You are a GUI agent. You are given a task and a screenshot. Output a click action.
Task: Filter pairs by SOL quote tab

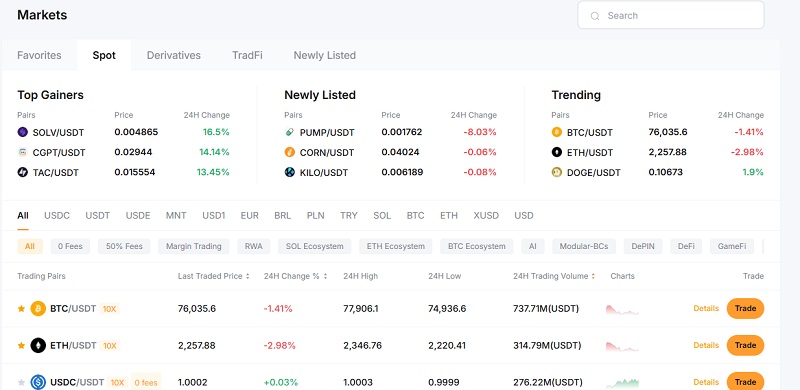coord(382,215)
